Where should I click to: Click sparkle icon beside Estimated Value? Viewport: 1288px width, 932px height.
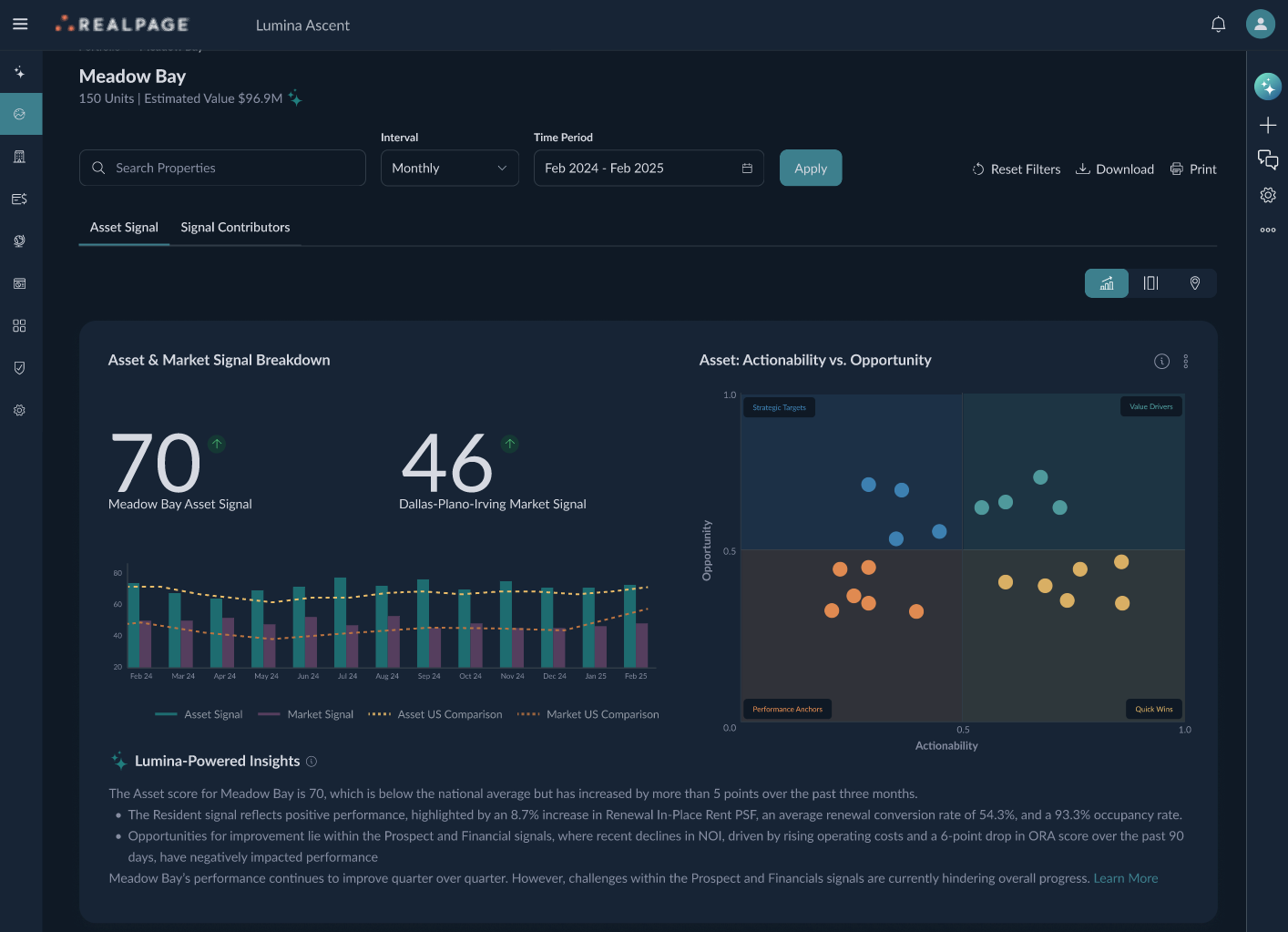point(295,98)
